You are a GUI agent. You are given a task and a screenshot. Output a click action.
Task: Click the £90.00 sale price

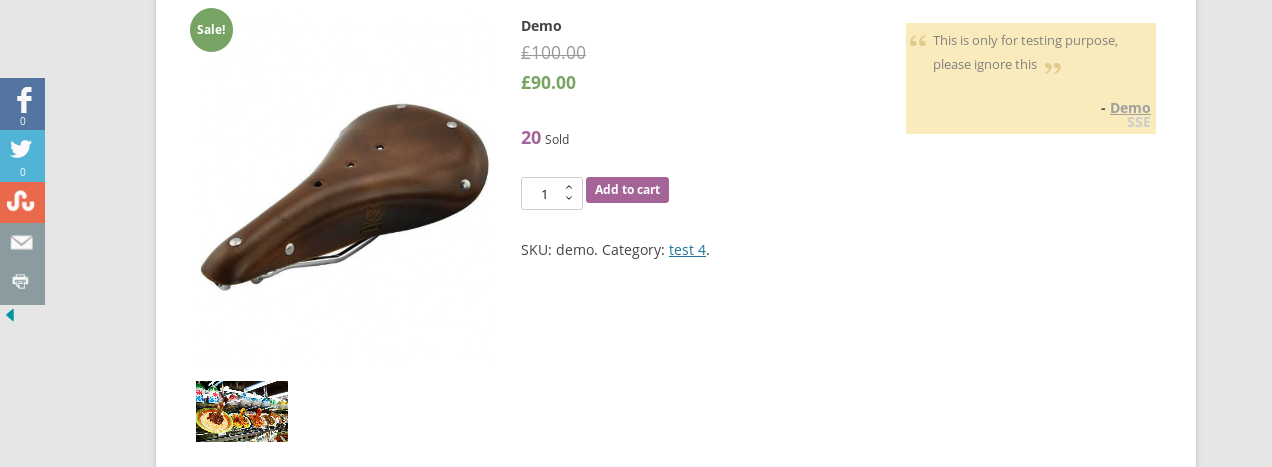click(548, 83)
